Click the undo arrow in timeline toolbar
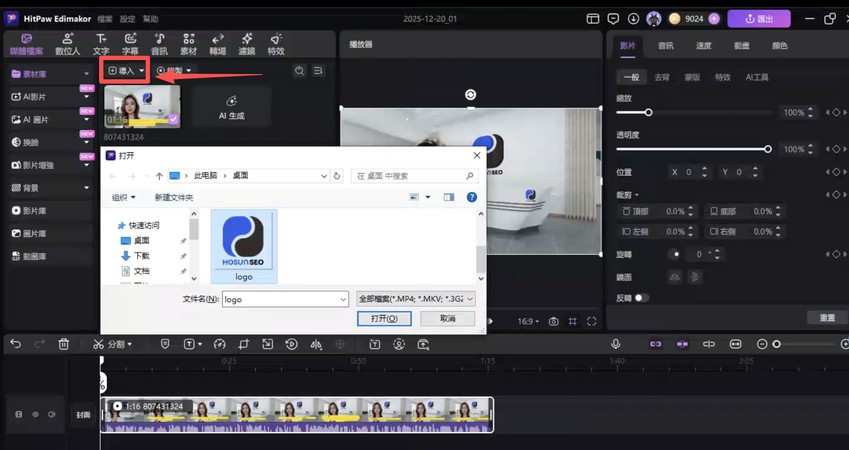 (16, 344)
